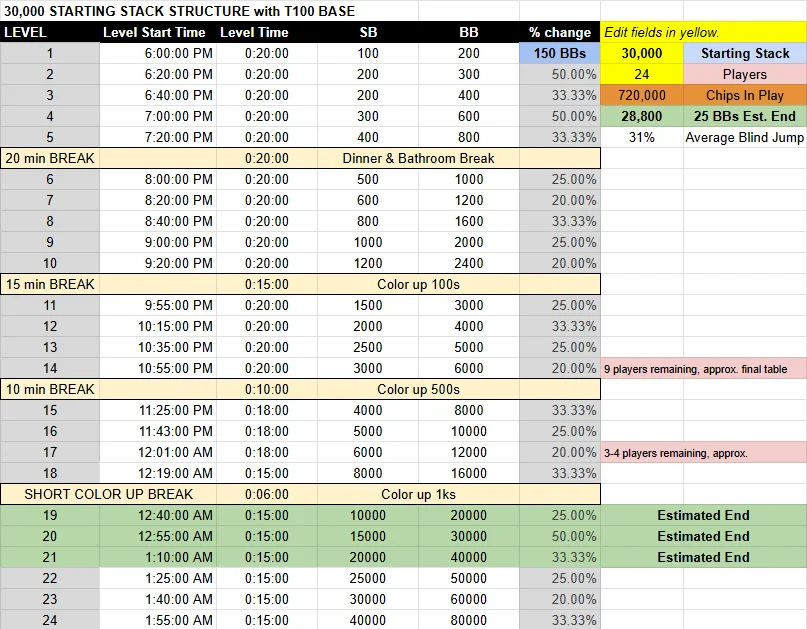The height and width of the screenshot is (629, 807).
Task: Click the LEVEL column header
Action: (x=50, y=32)
